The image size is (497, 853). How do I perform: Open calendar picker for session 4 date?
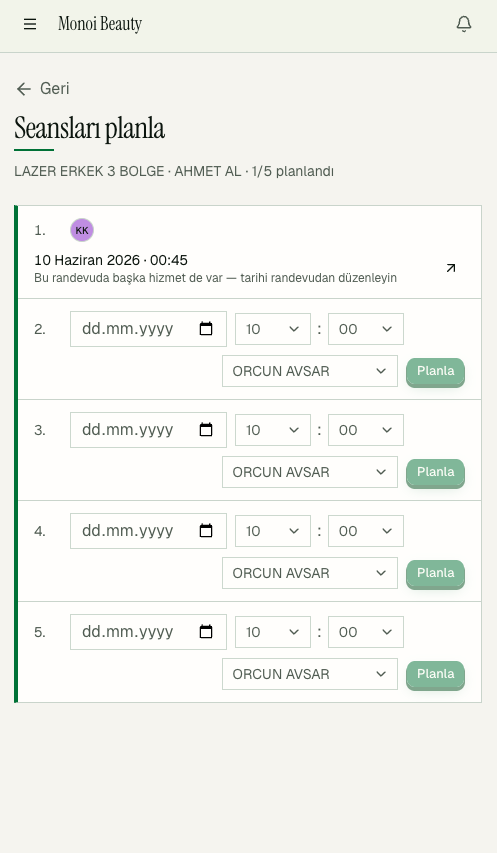pos(206,531)
